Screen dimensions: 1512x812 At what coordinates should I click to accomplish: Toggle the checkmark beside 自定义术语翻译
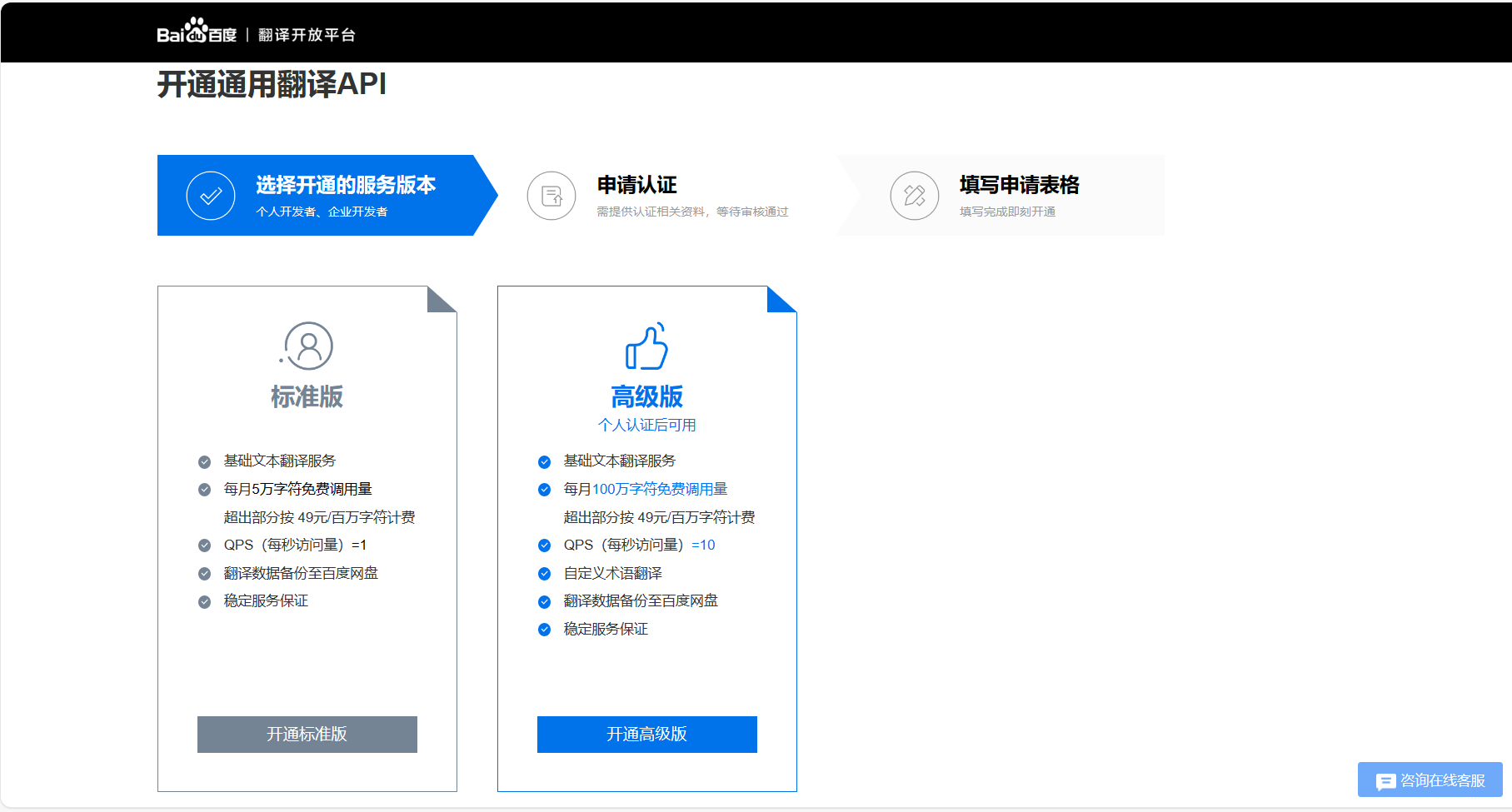click(543, 573)
